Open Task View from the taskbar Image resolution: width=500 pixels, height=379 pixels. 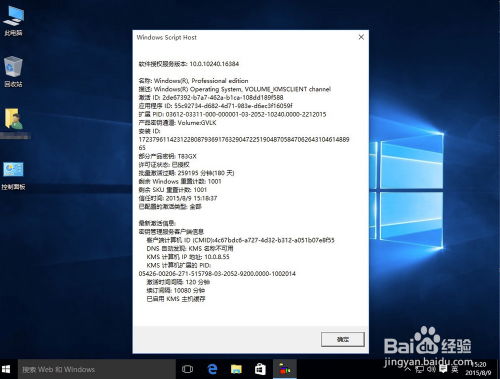tap(187, 369)
